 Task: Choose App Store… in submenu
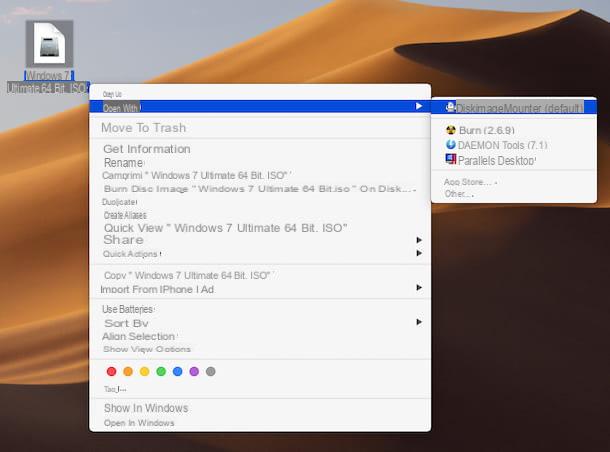point(470,182)
